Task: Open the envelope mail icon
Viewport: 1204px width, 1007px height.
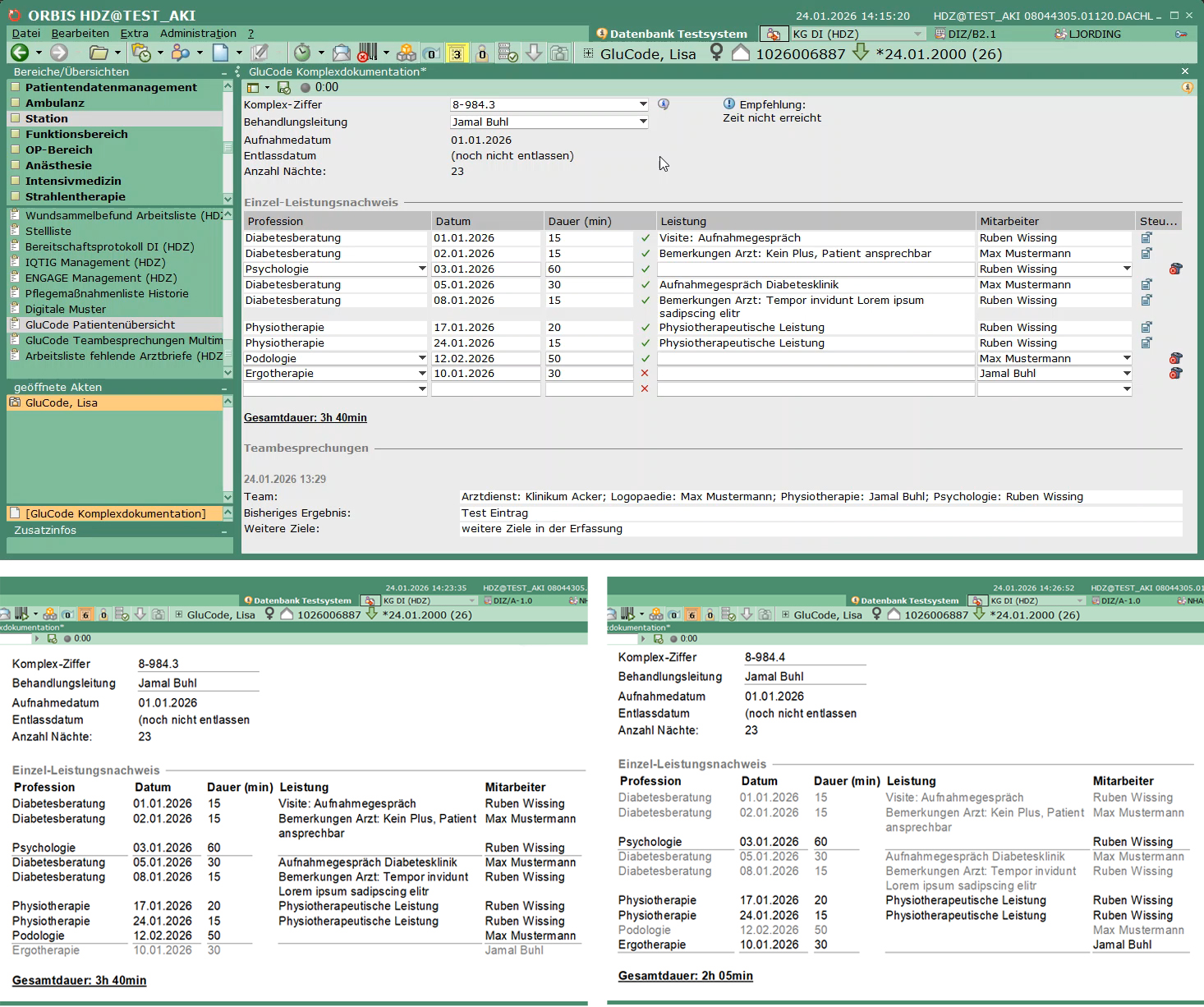Action: (x=342, y=53)
